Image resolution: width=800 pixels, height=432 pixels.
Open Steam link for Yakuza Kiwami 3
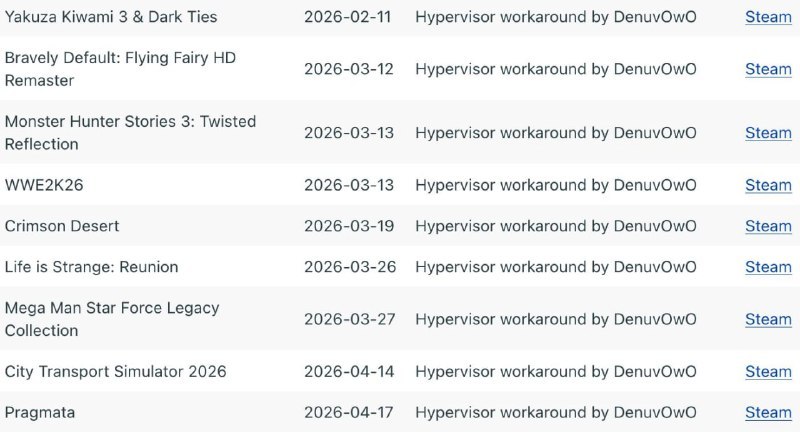(x=768, y=17)
